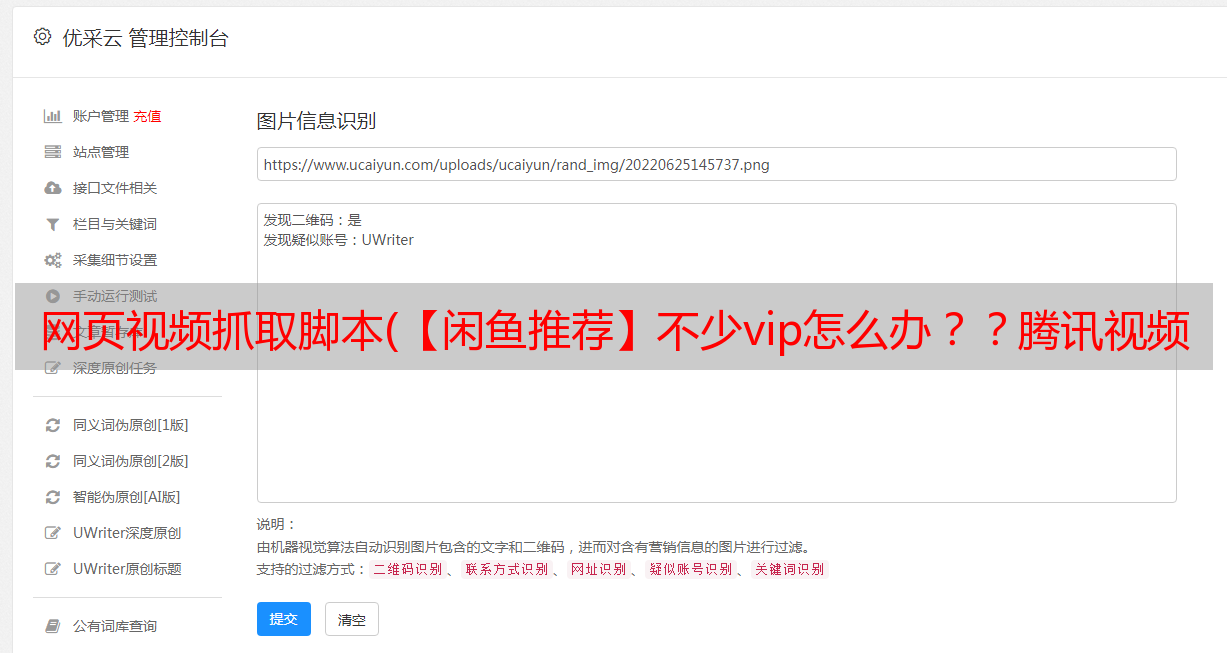
Task: Click the 清空 button
Action: click(352, 619)
